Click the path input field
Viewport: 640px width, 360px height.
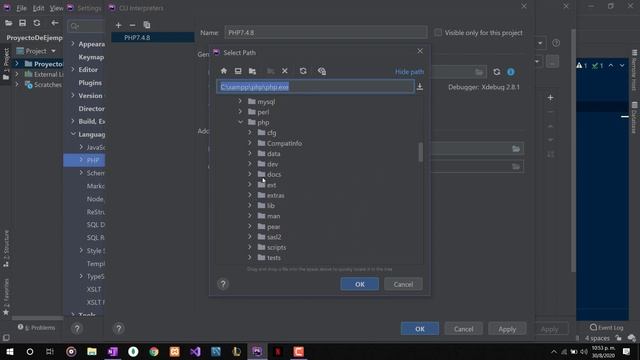click(x=315, y=87)
